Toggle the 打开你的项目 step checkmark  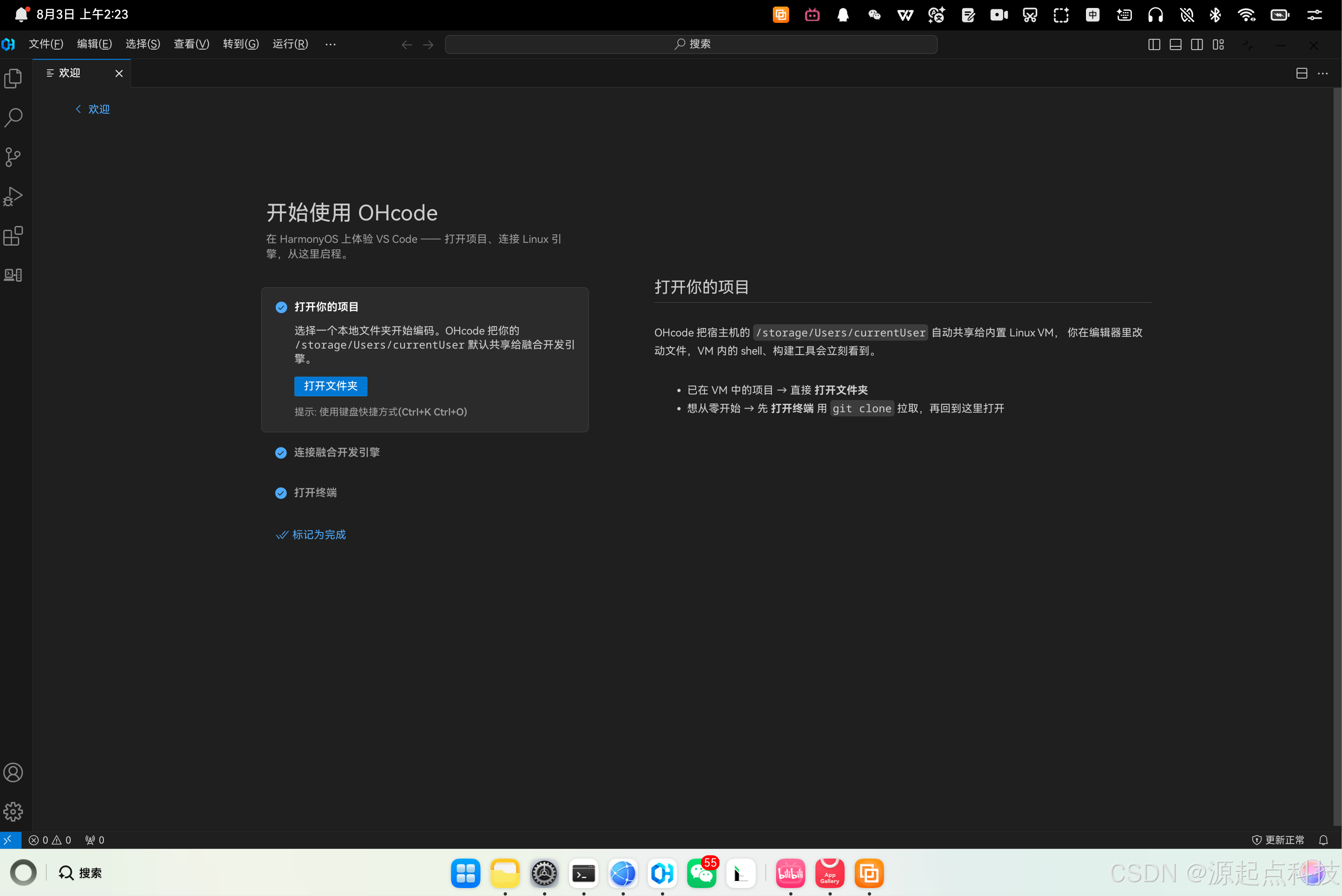pos(281,307)
